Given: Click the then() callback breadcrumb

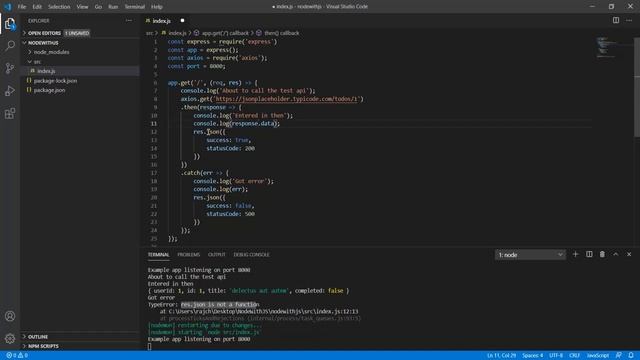Looking at the screenshot, I should [282, 33].
